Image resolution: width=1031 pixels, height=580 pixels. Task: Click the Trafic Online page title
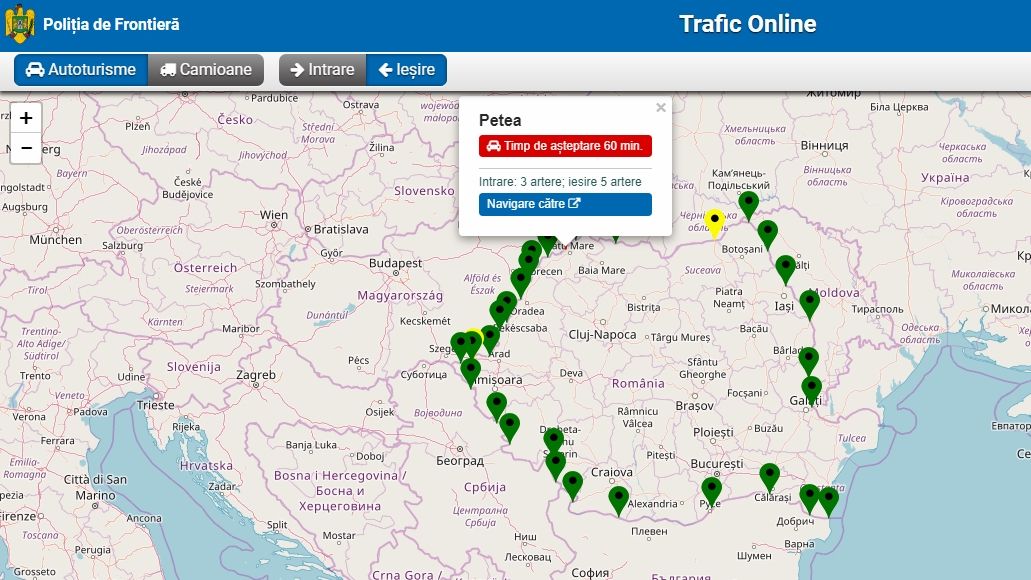coord(747,24)
